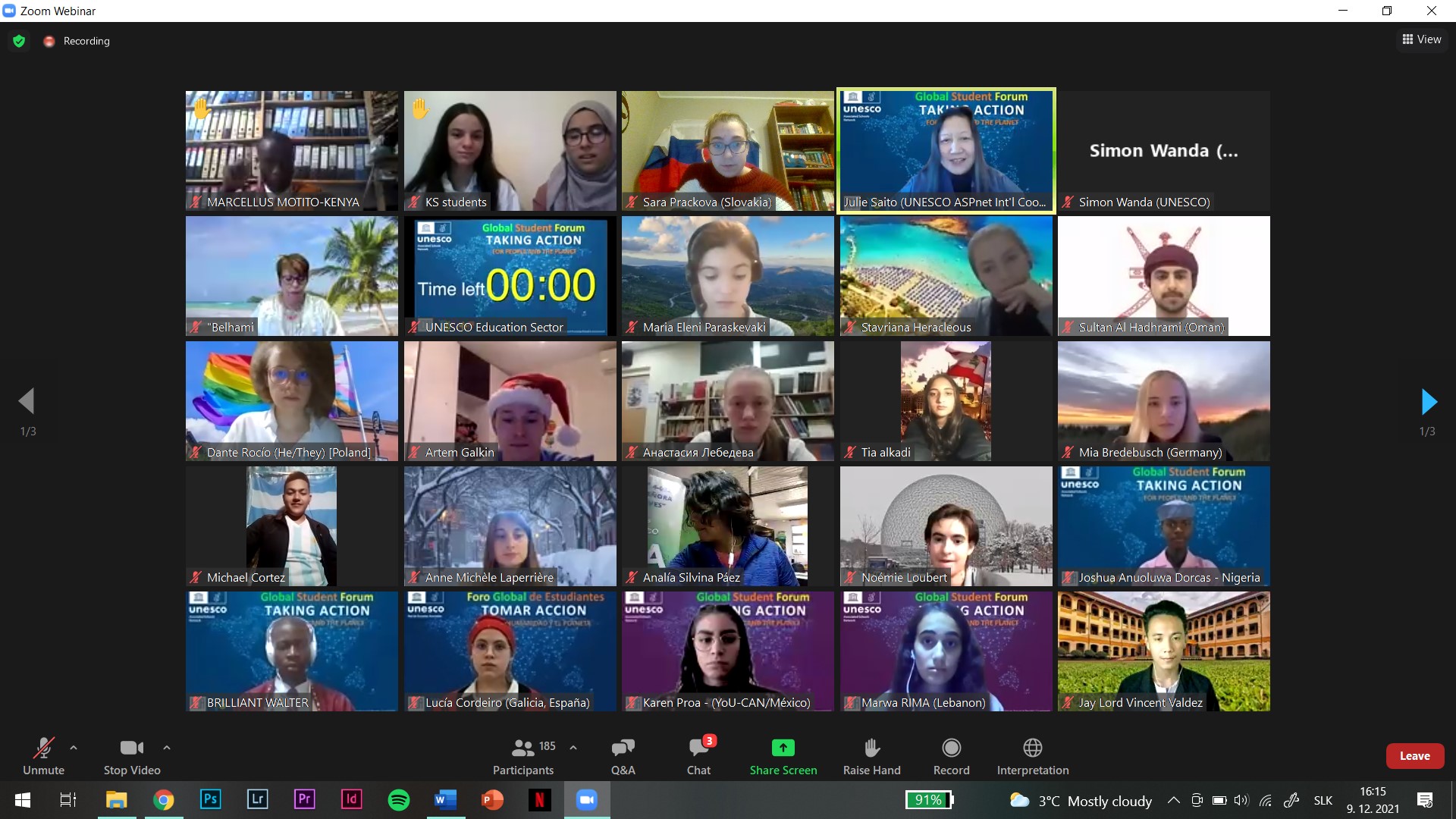Click Noémie Loubert video tile
This screenshot has width=1456, height=819.
[946, 526]
